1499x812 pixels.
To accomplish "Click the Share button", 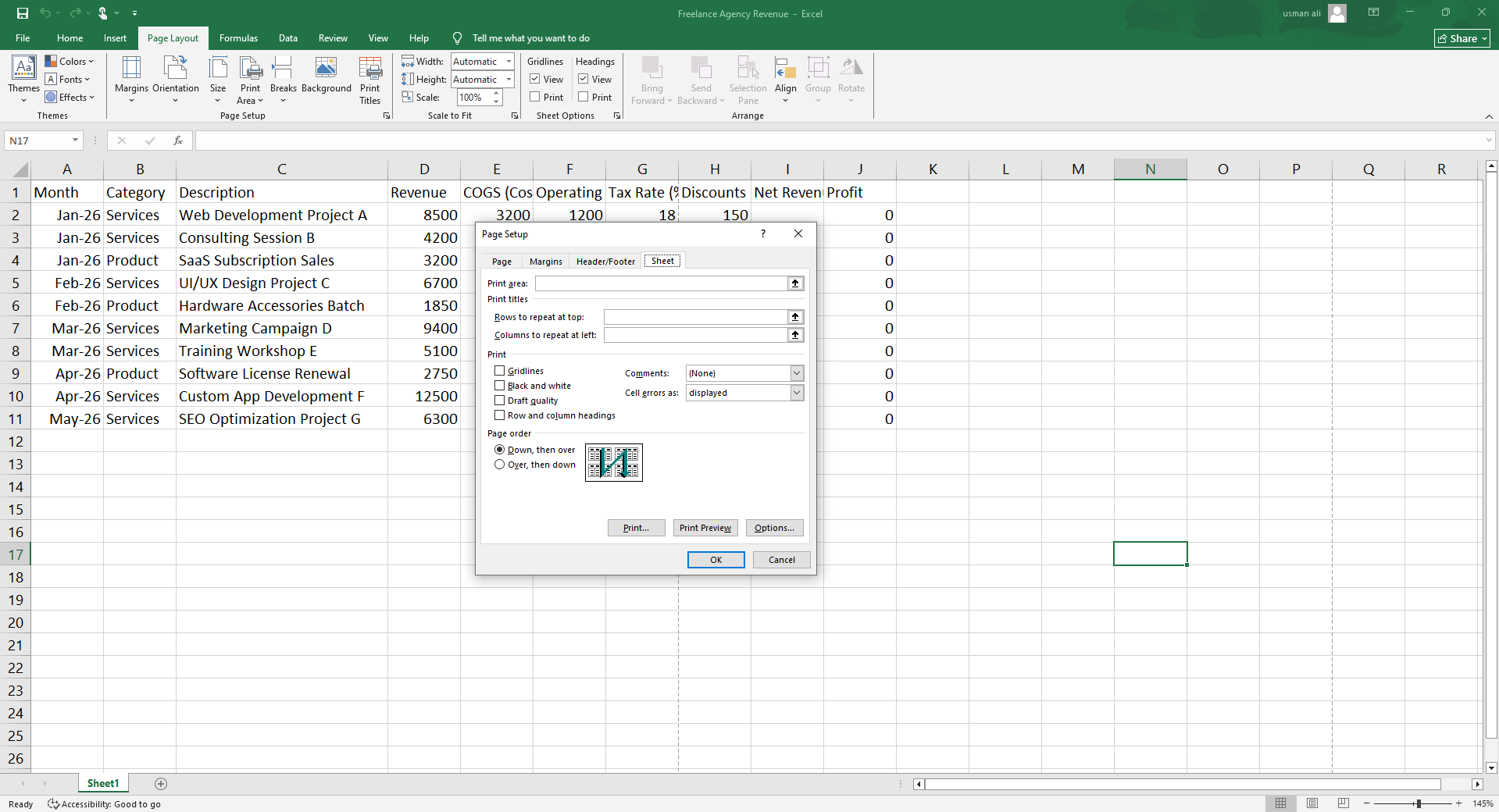I will (1462, 38).
